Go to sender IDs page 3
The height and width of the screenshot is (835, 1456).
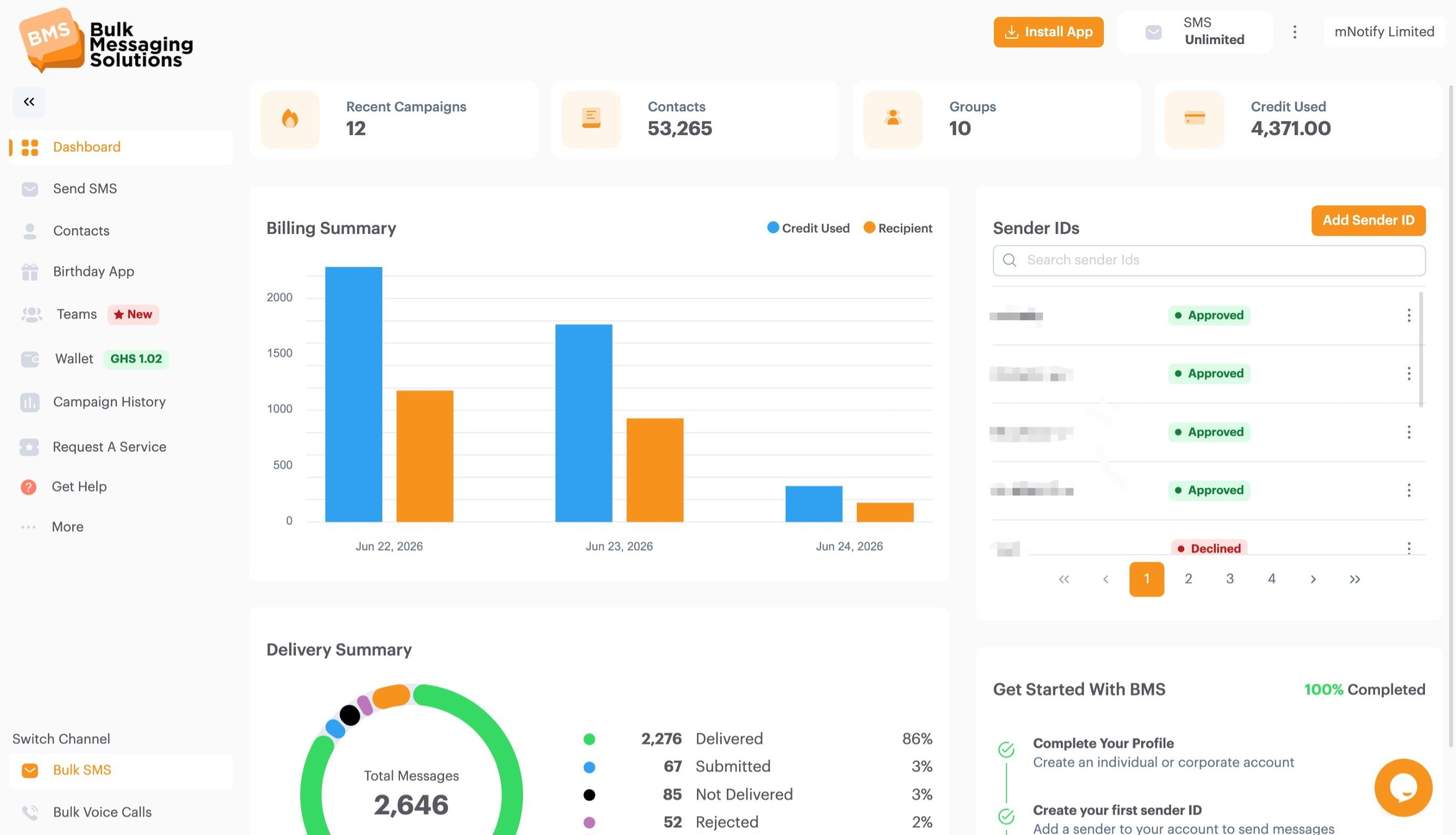[x=1229, y=579]
